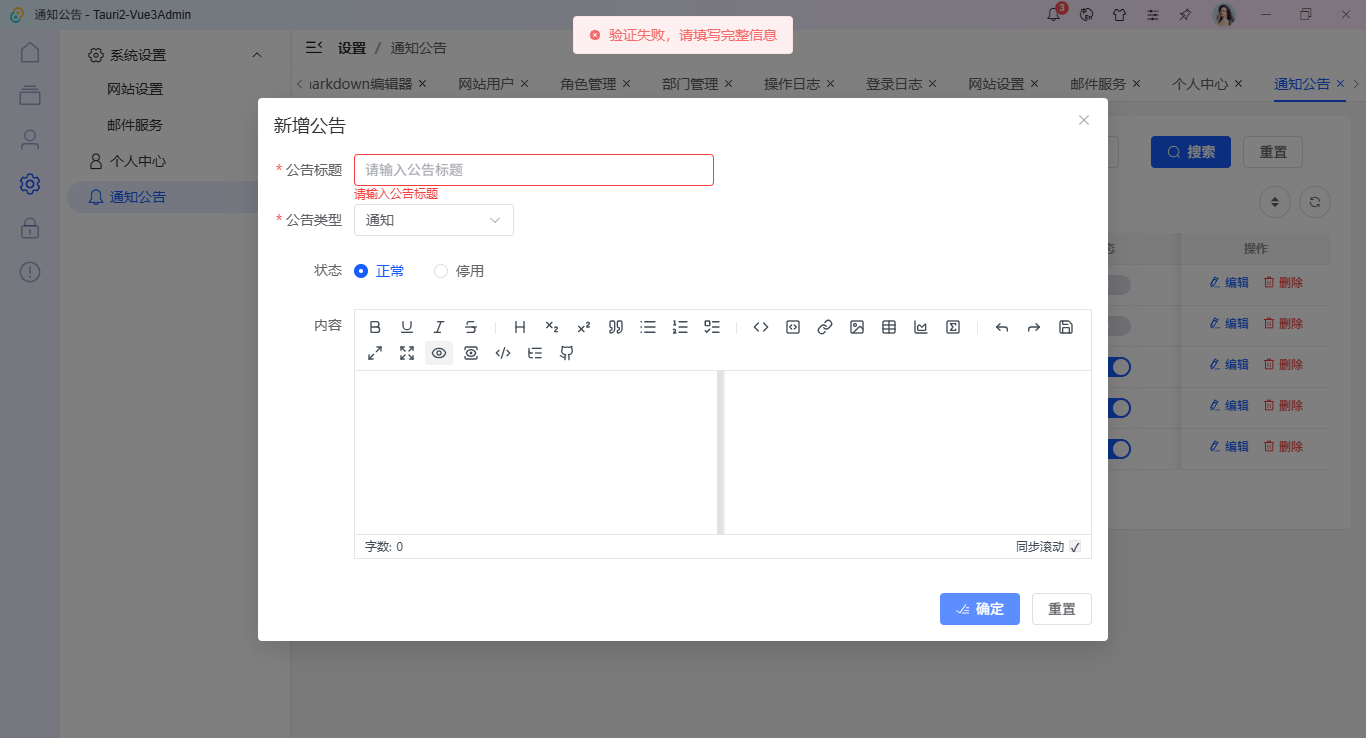Undo the last edit in the editor
This screenshot has width=1366, height=738.
[x=1001, y=327]
